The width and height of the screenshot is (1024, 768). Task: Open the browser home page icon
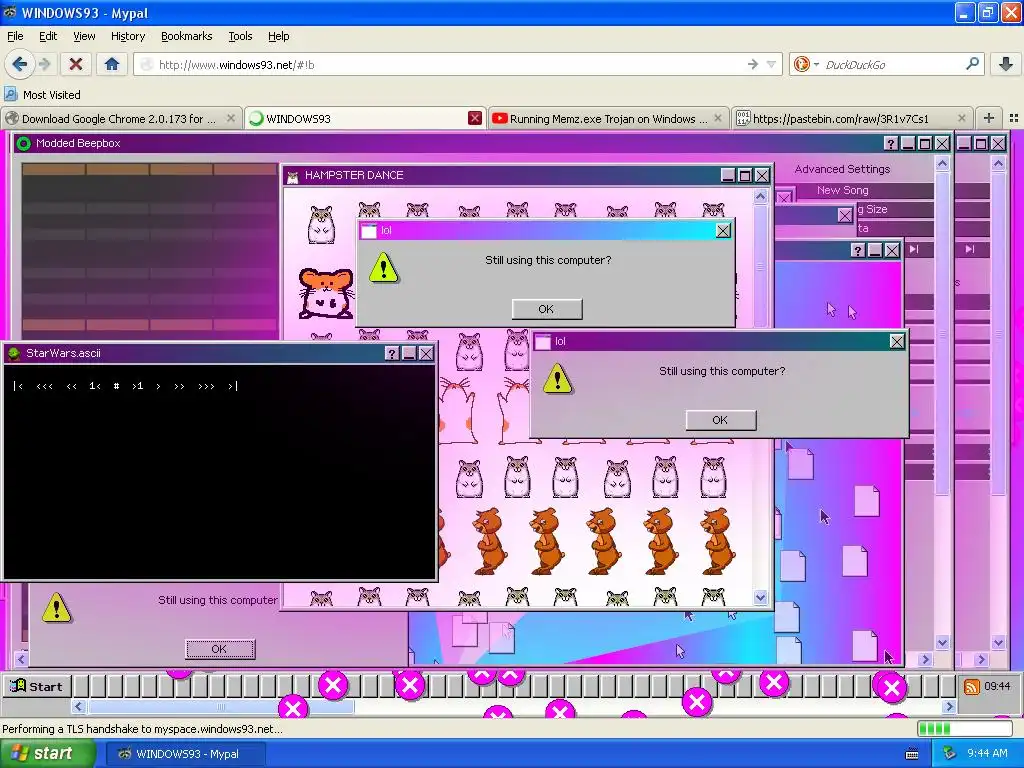112,64
